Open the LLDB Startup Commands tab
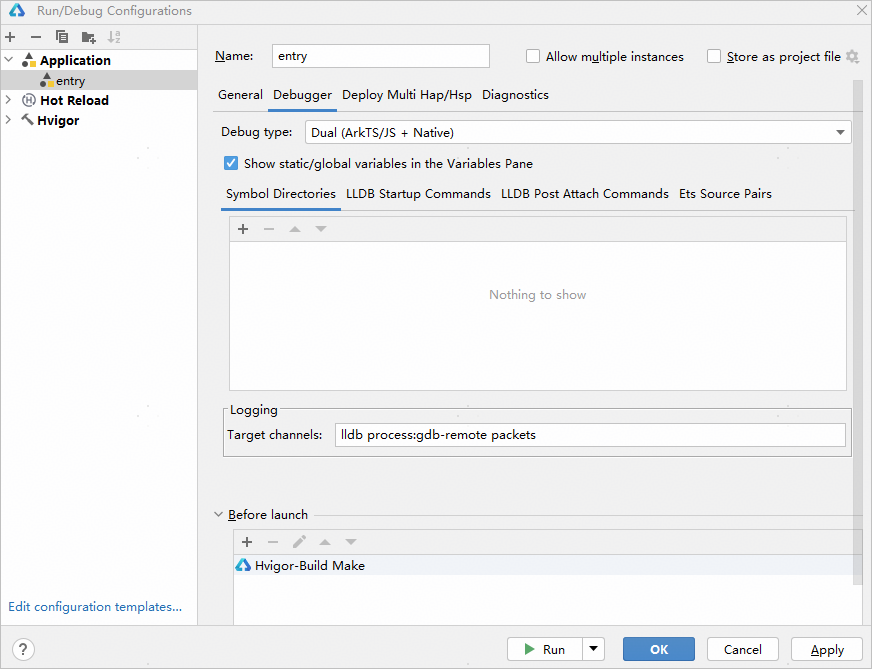872x669 pixels. pyautogui.click(x=418, y=194)
